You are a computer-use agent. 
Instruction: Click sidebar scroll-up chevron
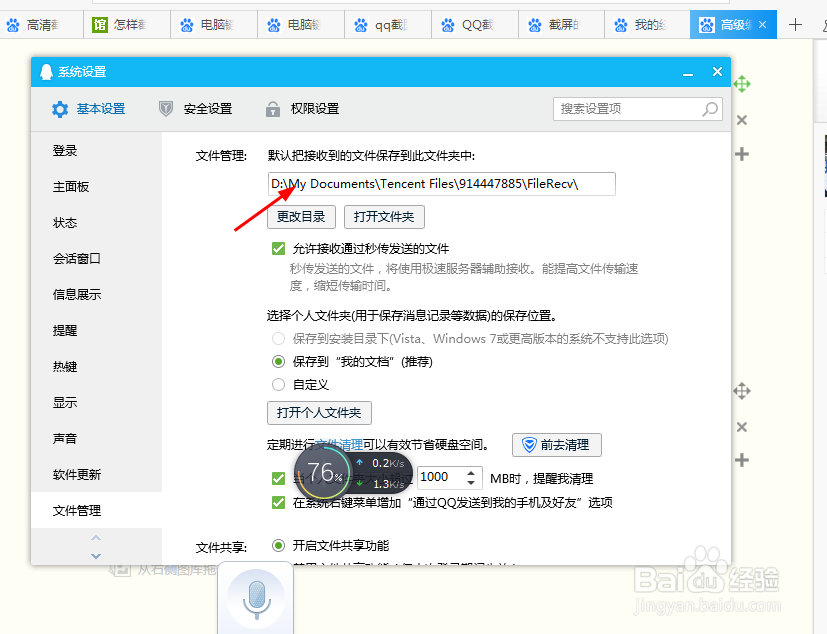[x=95, y=538]
